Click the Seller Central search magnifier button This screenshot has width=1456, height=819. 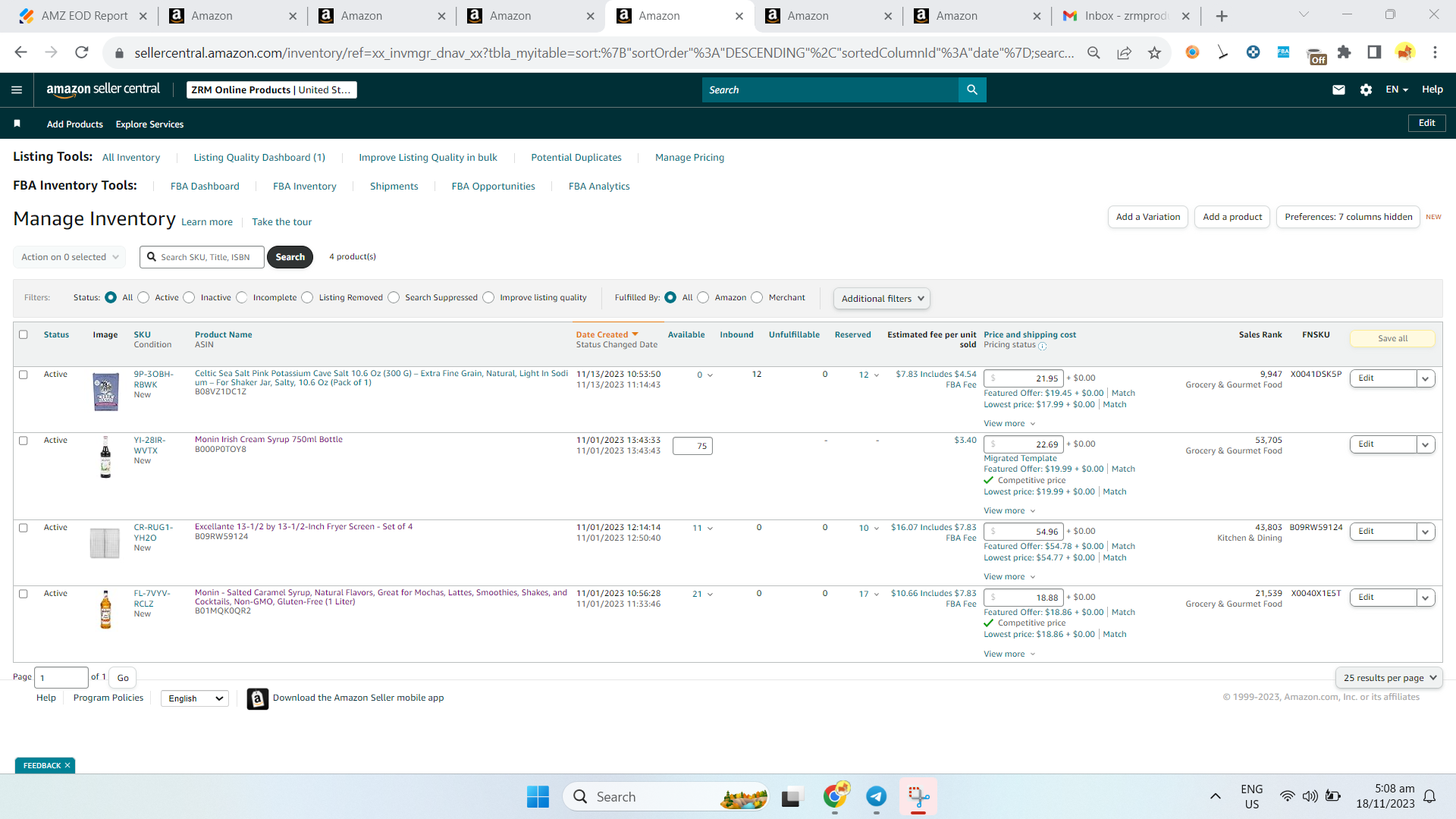pyautogui.click(x=972, y=89)
